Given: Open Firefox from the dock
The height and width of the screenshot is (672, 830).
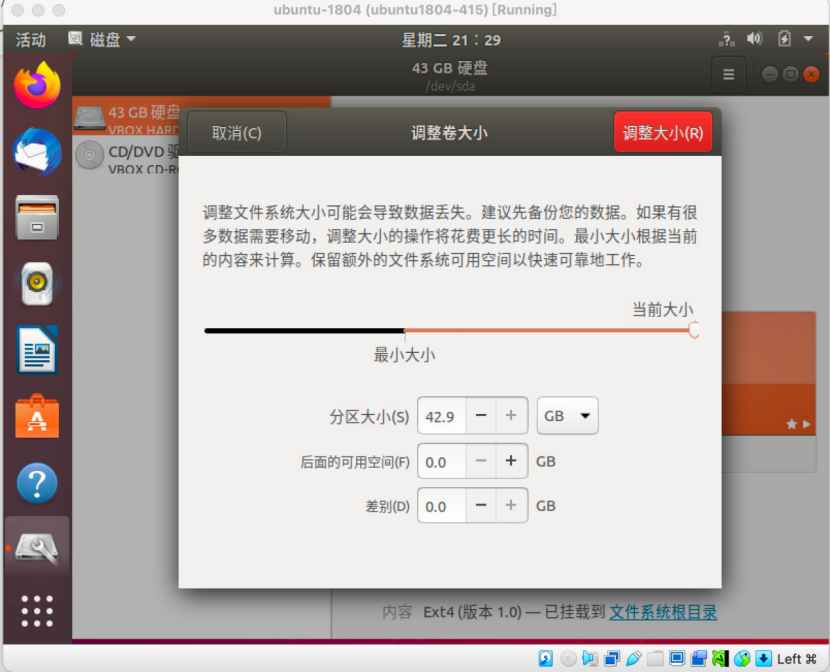Looking at the screenshot, I should (x=37, y=85).
